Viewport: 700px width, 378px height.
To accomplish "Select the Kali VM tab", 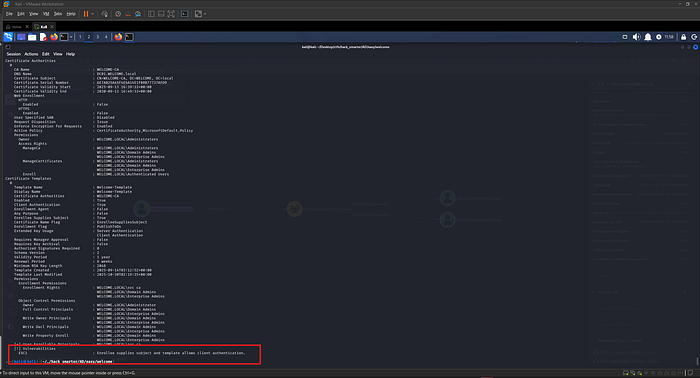I will pyautogui.click(x=41, y=27).
